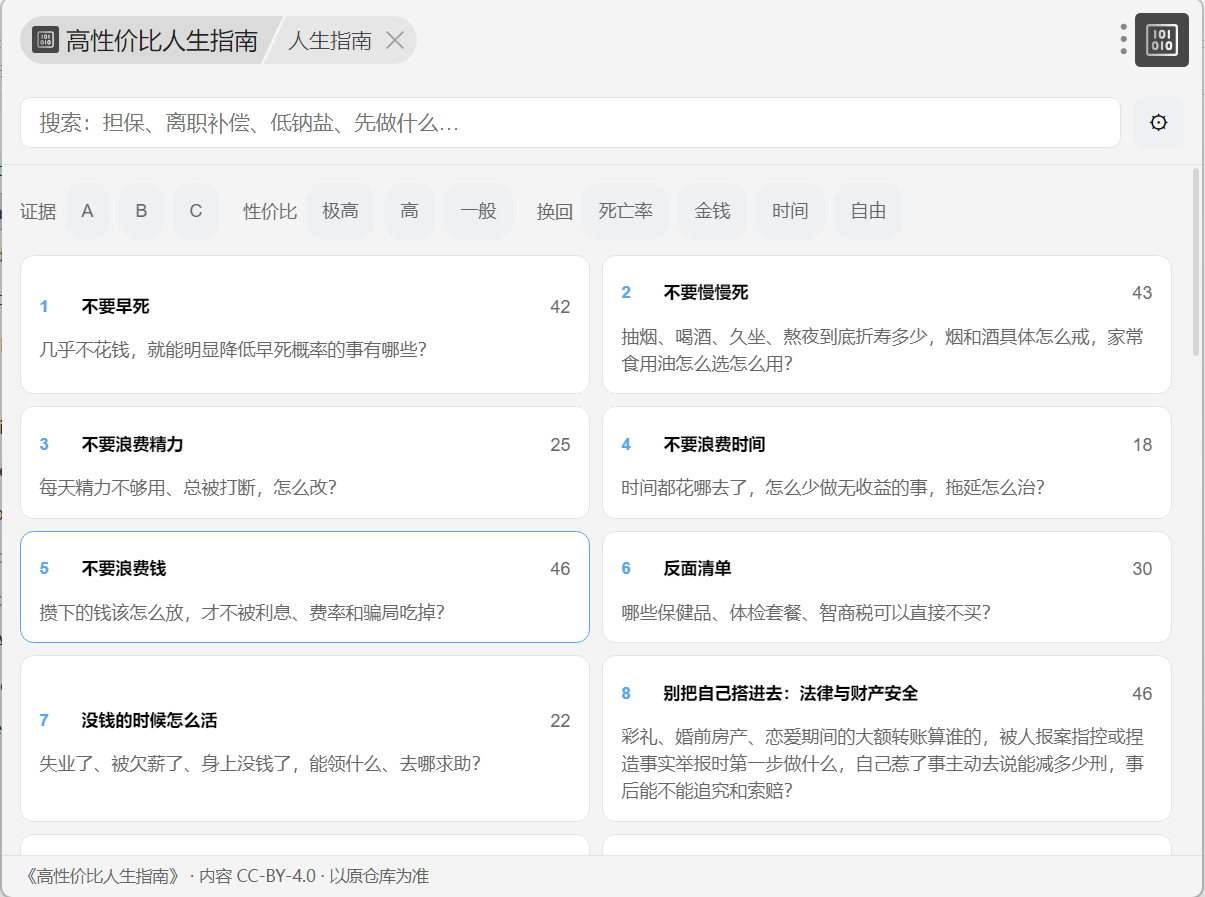Toggle the evidence level C filter chip
This screenshot has width=1205, height=897.
(x=196, y=211)
